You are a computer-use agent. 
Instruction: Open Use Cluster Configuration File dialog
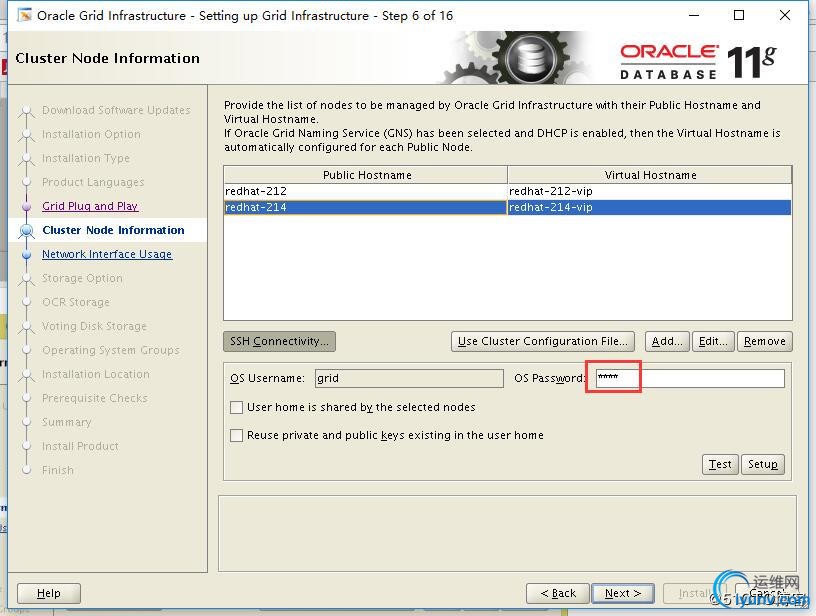coord(543,341)
